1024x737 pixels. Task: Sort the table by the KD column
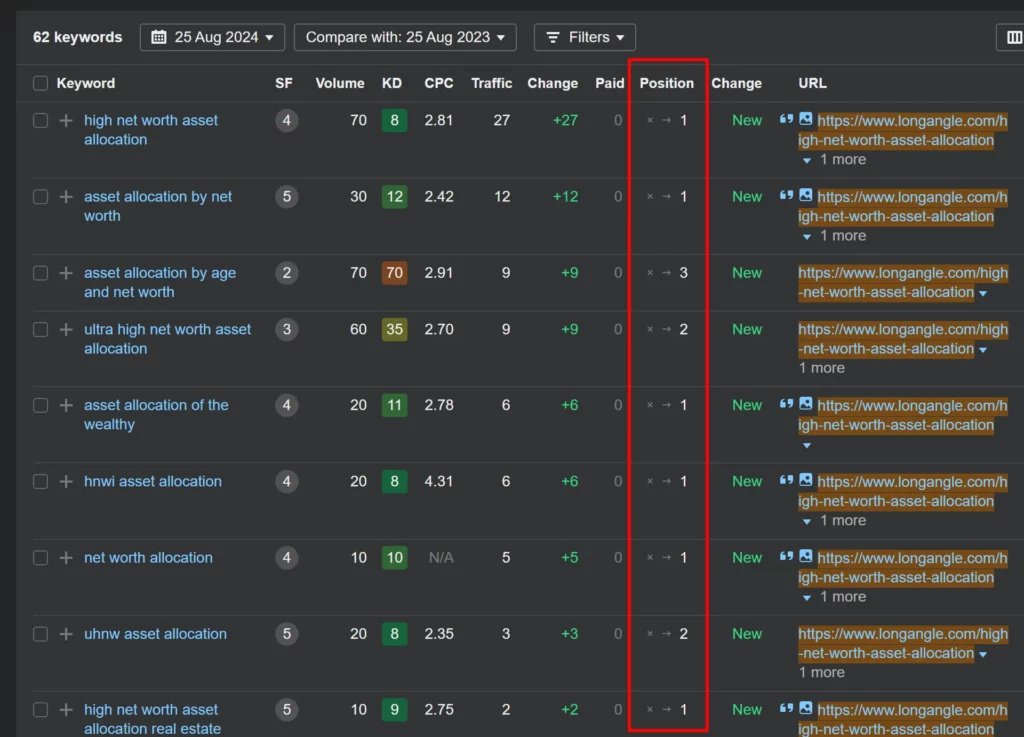click(x=392, y=83)
